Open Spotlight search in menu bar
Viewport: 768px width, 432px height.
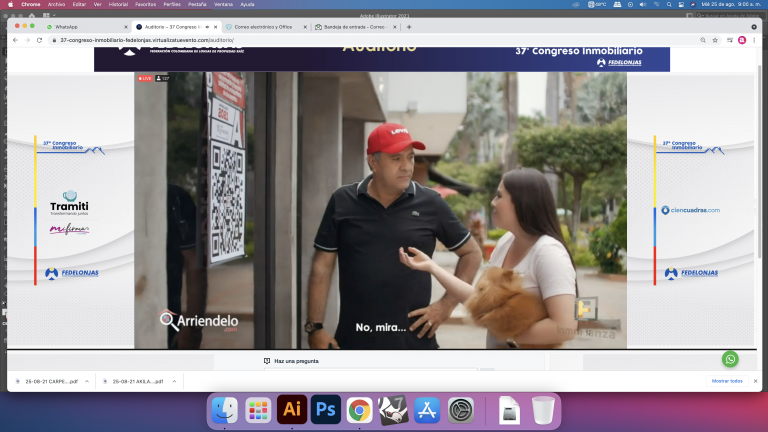point(669,4)
